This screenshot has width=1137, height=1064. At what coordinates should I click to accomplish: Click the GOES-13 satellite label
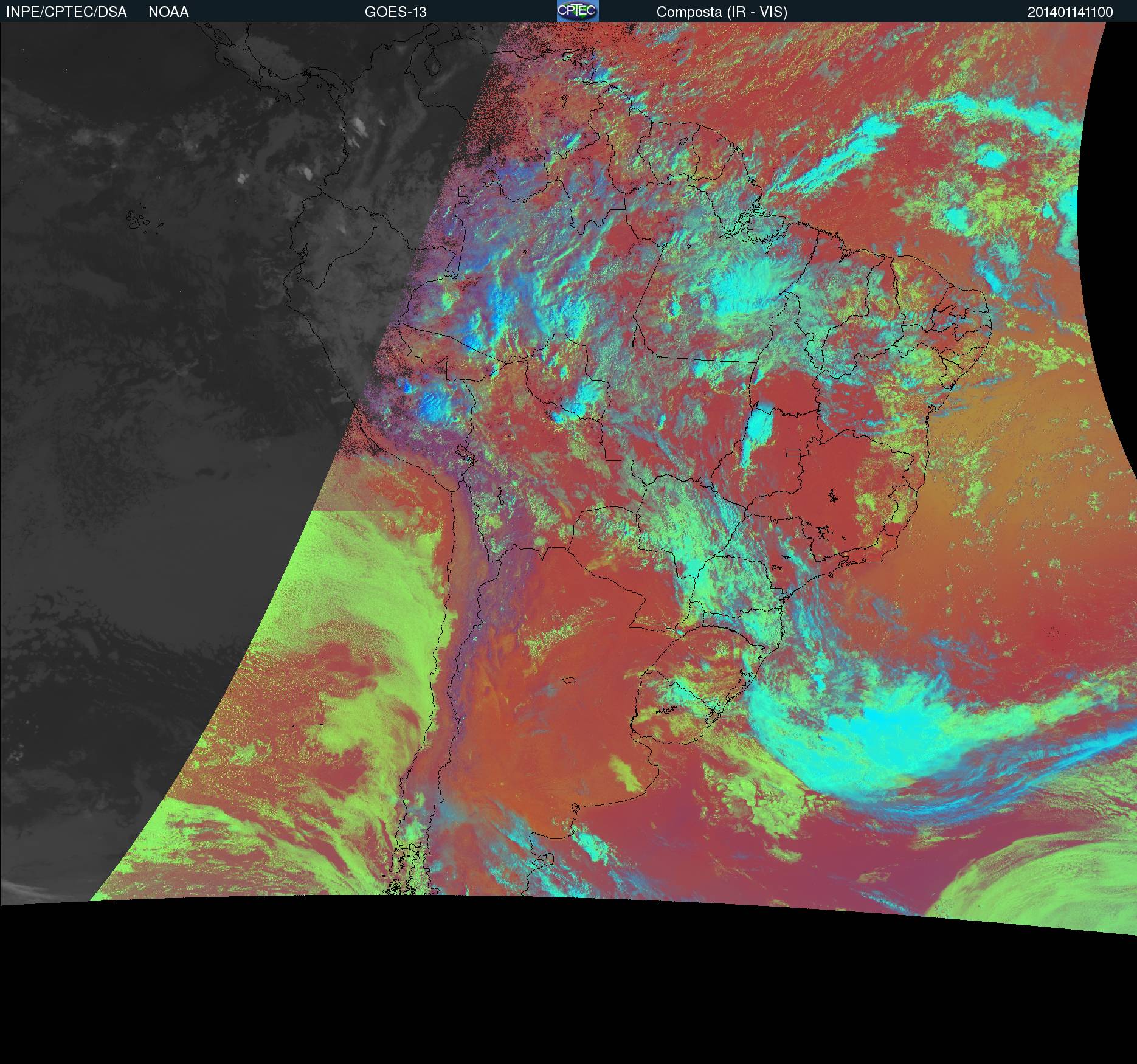coord(395,12)
